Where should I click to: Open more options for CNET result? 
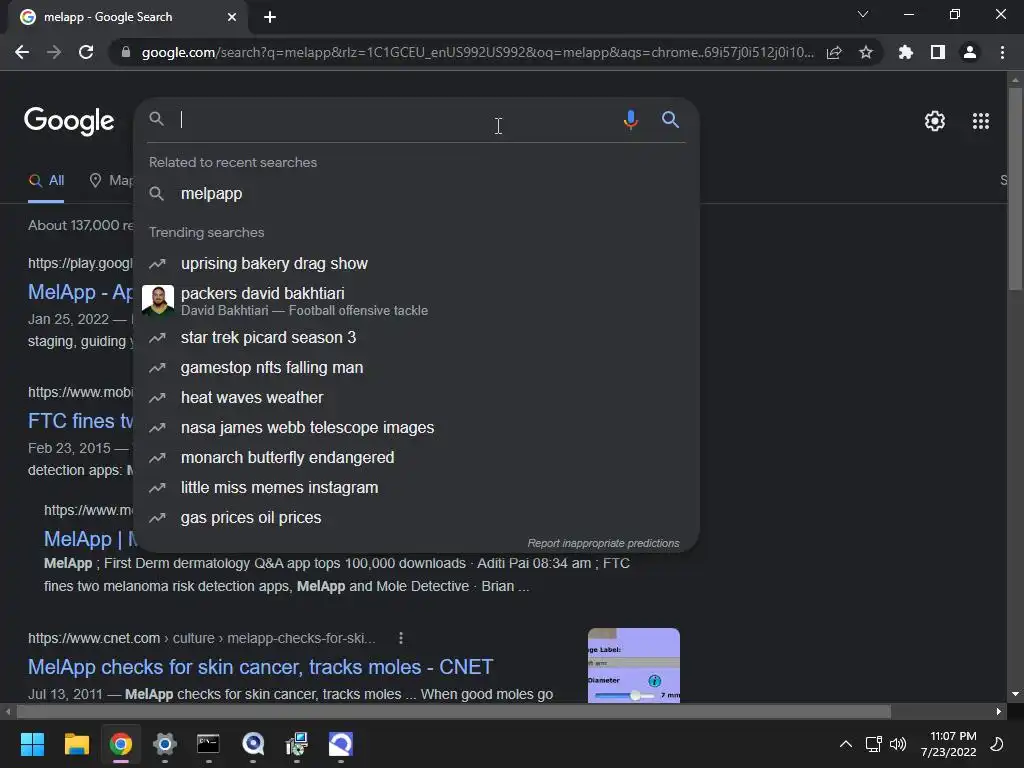click(401, 638)
